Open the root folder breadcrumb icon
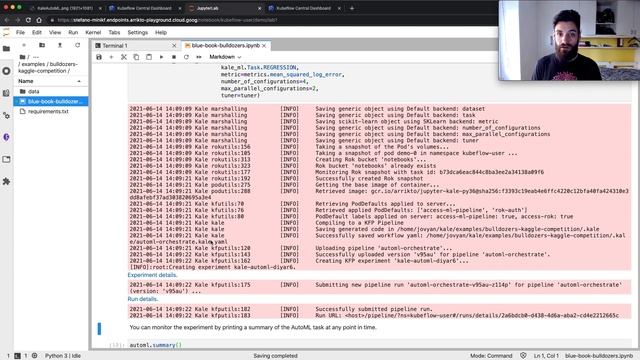Image resolution: width=640 pixels, height=360 pixels. [x=22, y=57]
